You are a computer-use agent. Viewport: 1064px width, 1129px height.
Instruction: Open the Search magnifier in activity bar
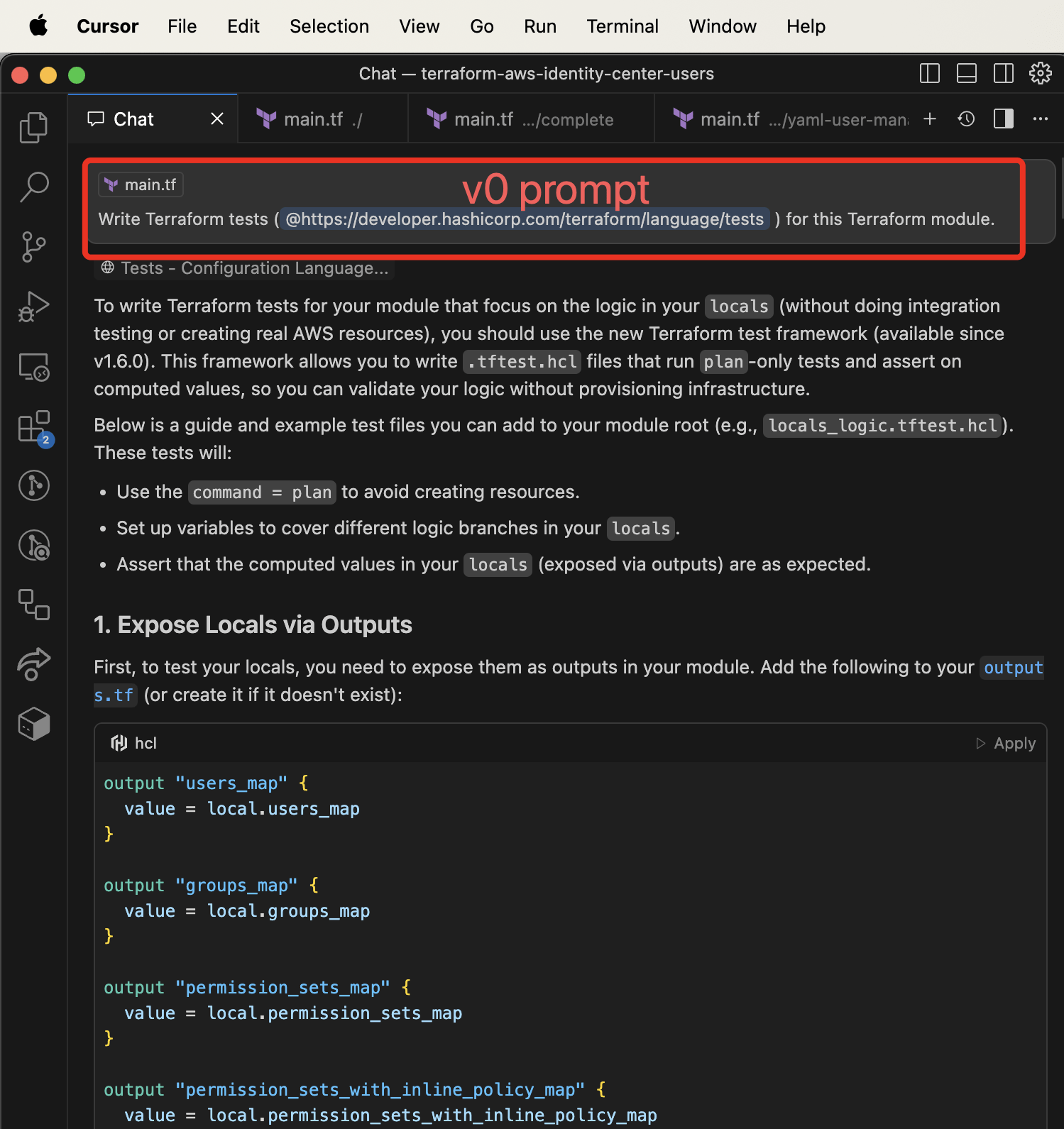coord(33,187)
